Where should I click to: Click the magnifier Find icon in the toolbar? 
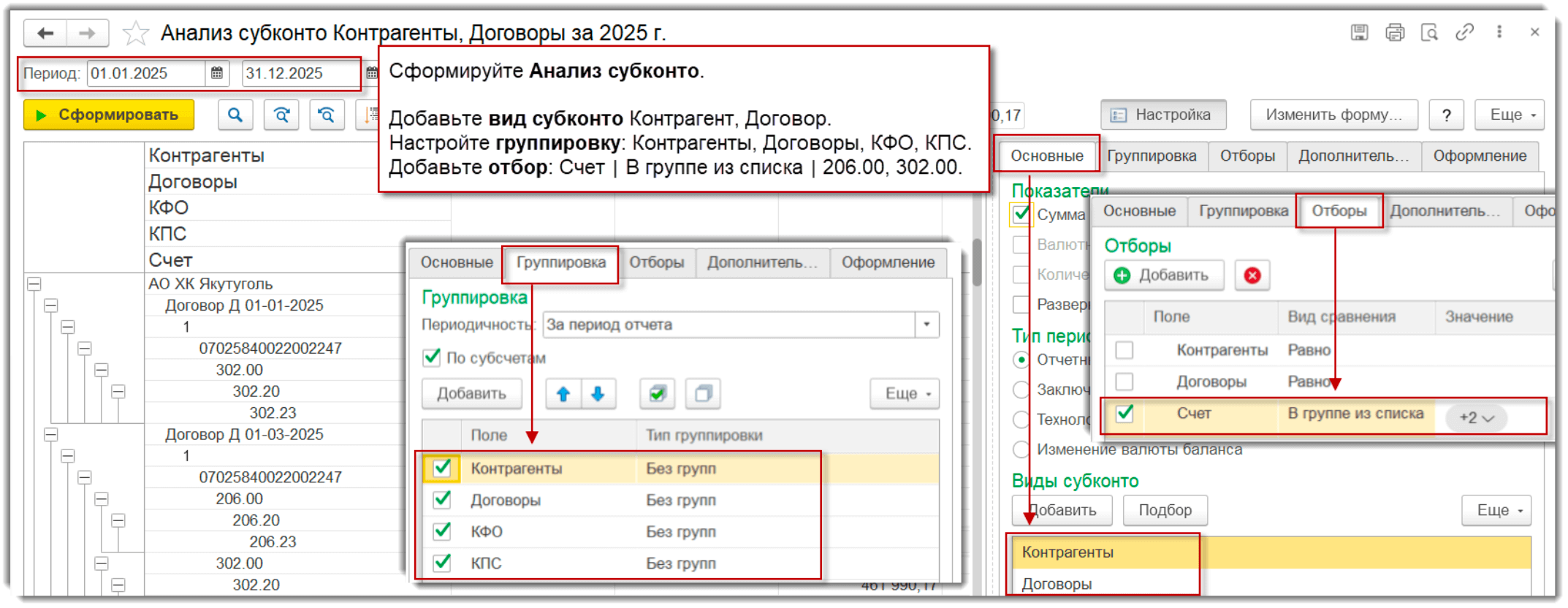tap(235, 115)
